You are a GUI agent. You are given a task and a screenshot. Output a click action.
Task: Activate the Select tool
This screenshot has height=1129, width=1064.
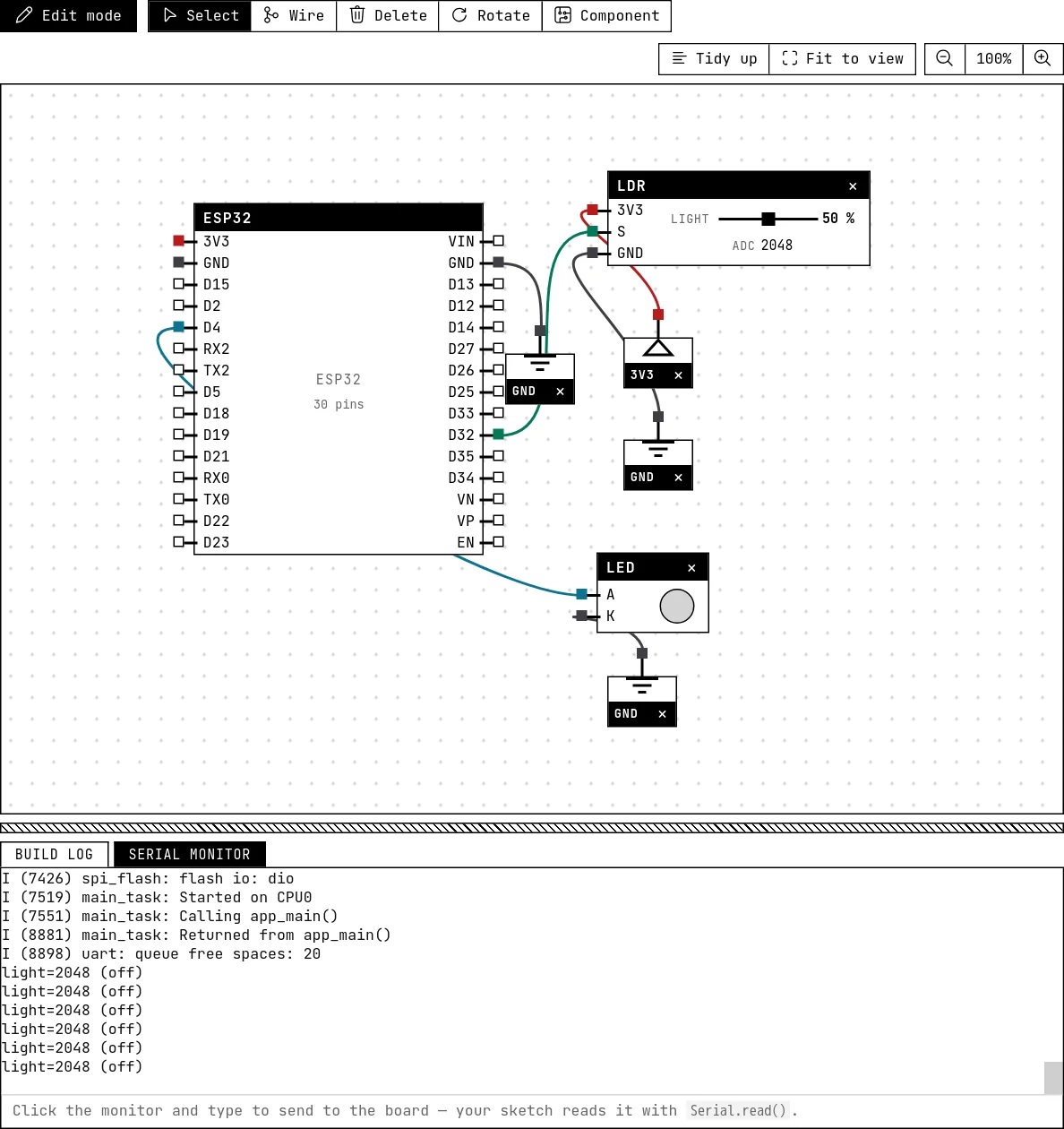(201, 15)
